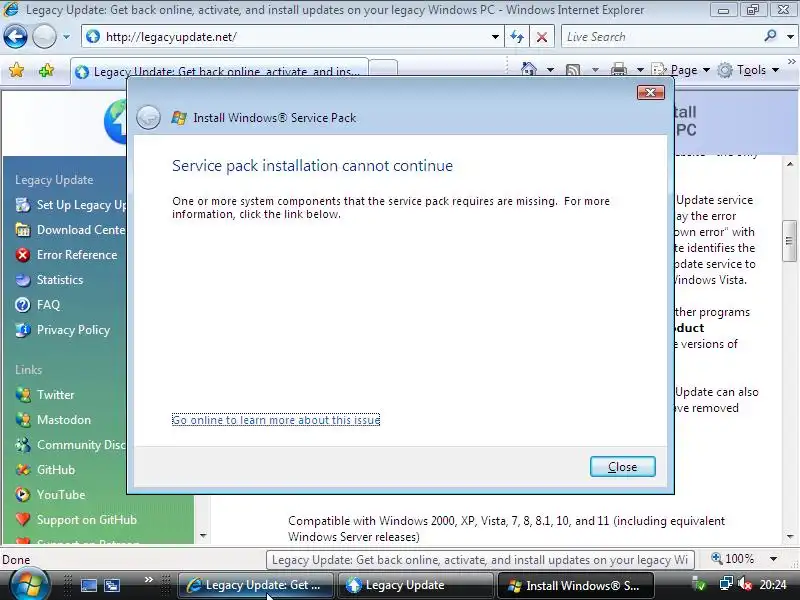Click Switch between windows quick launch icon
The width and height of the screenshot is (800, 600).
coord(112,585)
